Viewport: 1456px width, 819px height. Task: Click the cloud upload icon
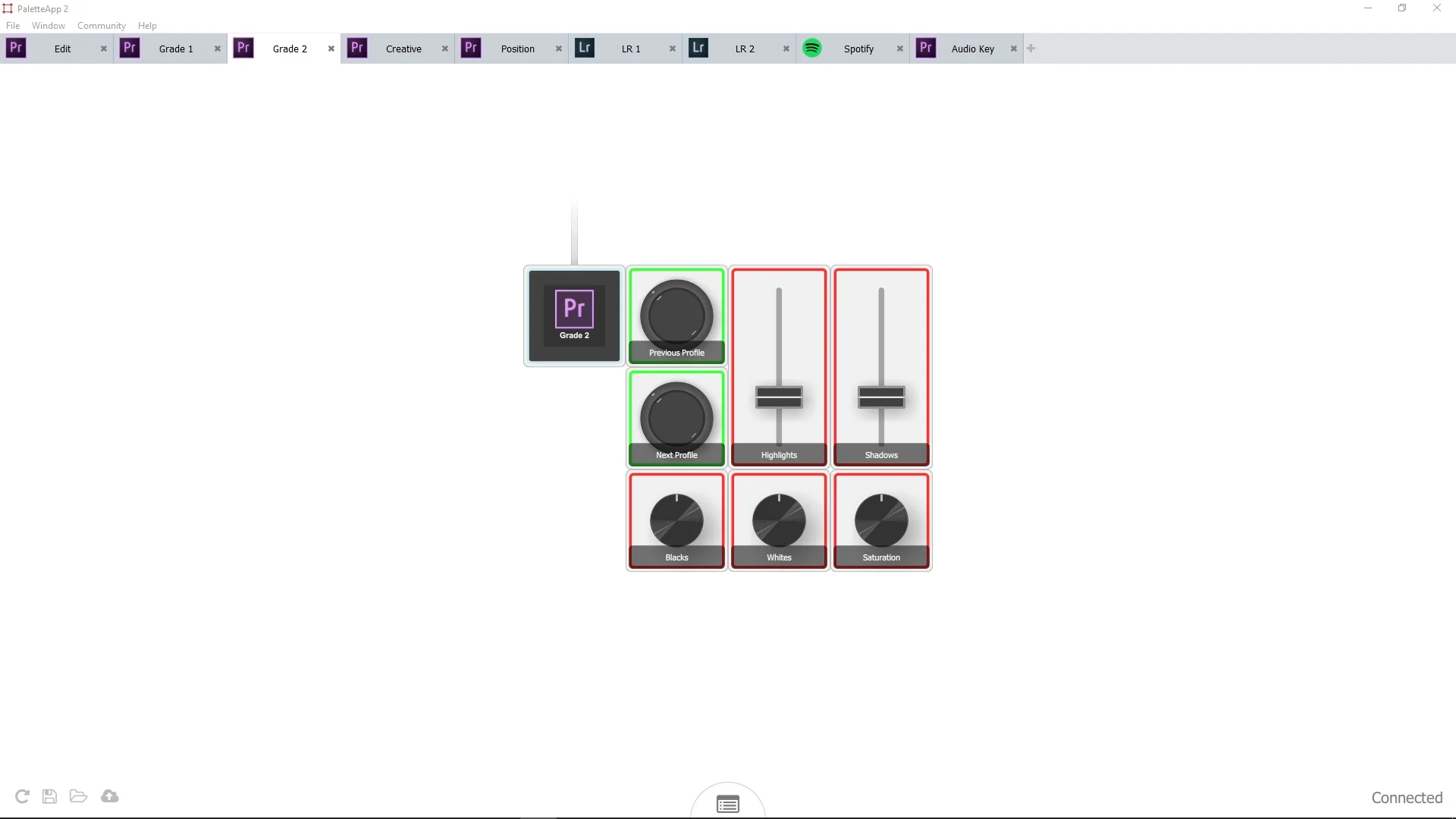point(110,796)
